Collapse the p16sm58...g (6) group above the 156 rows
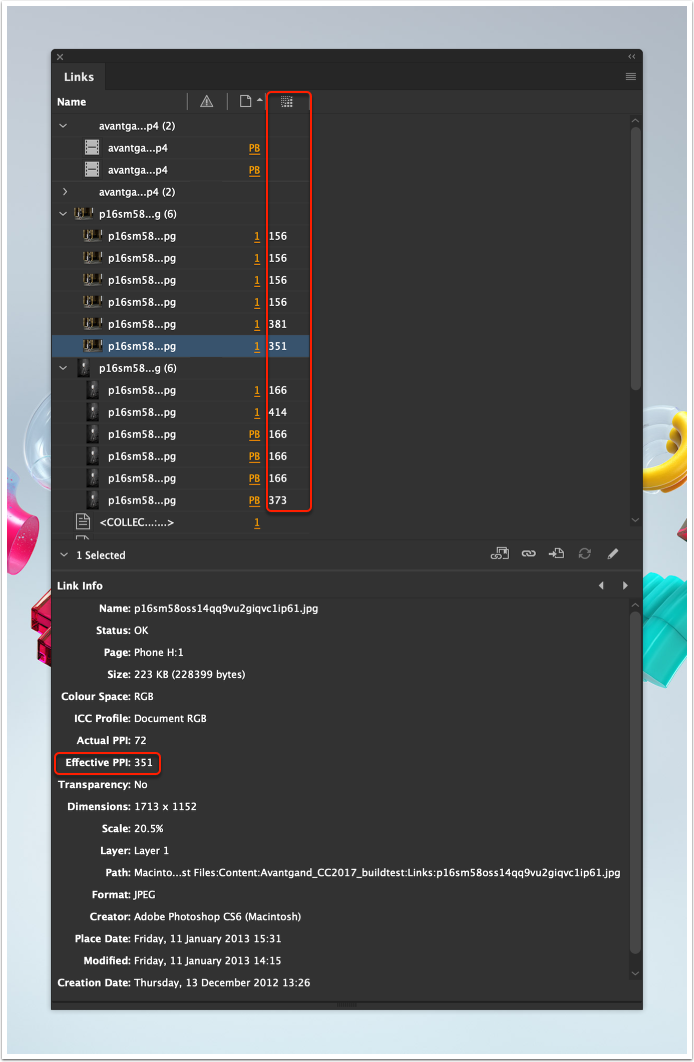The image size is (694, 1062). [63, 214]
